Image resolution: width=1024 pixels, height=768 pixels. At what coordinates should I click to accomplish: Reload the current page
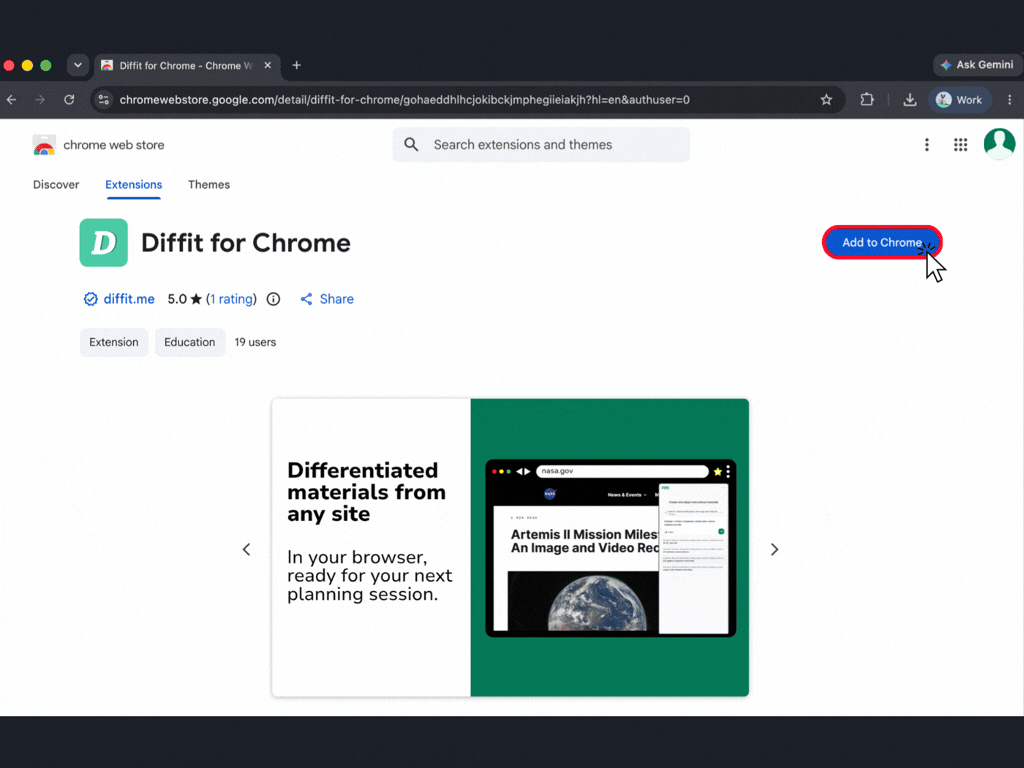[x=69, y=100]
